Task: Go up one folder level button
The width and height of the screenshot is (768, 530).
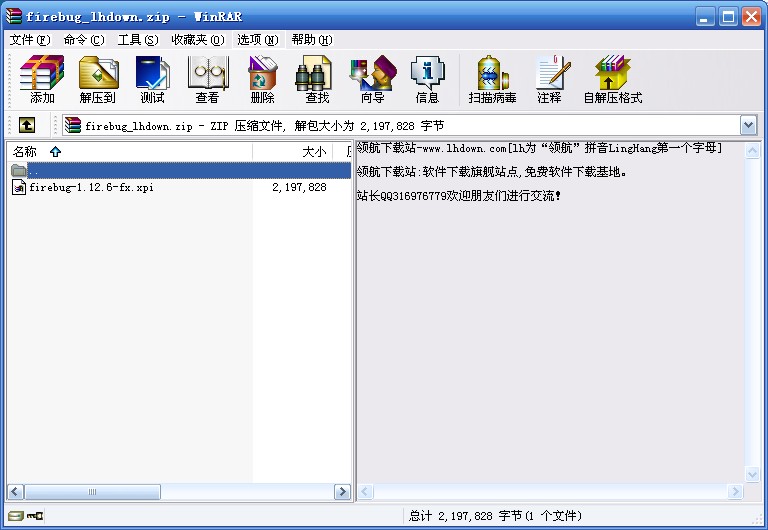Action: 27,125
